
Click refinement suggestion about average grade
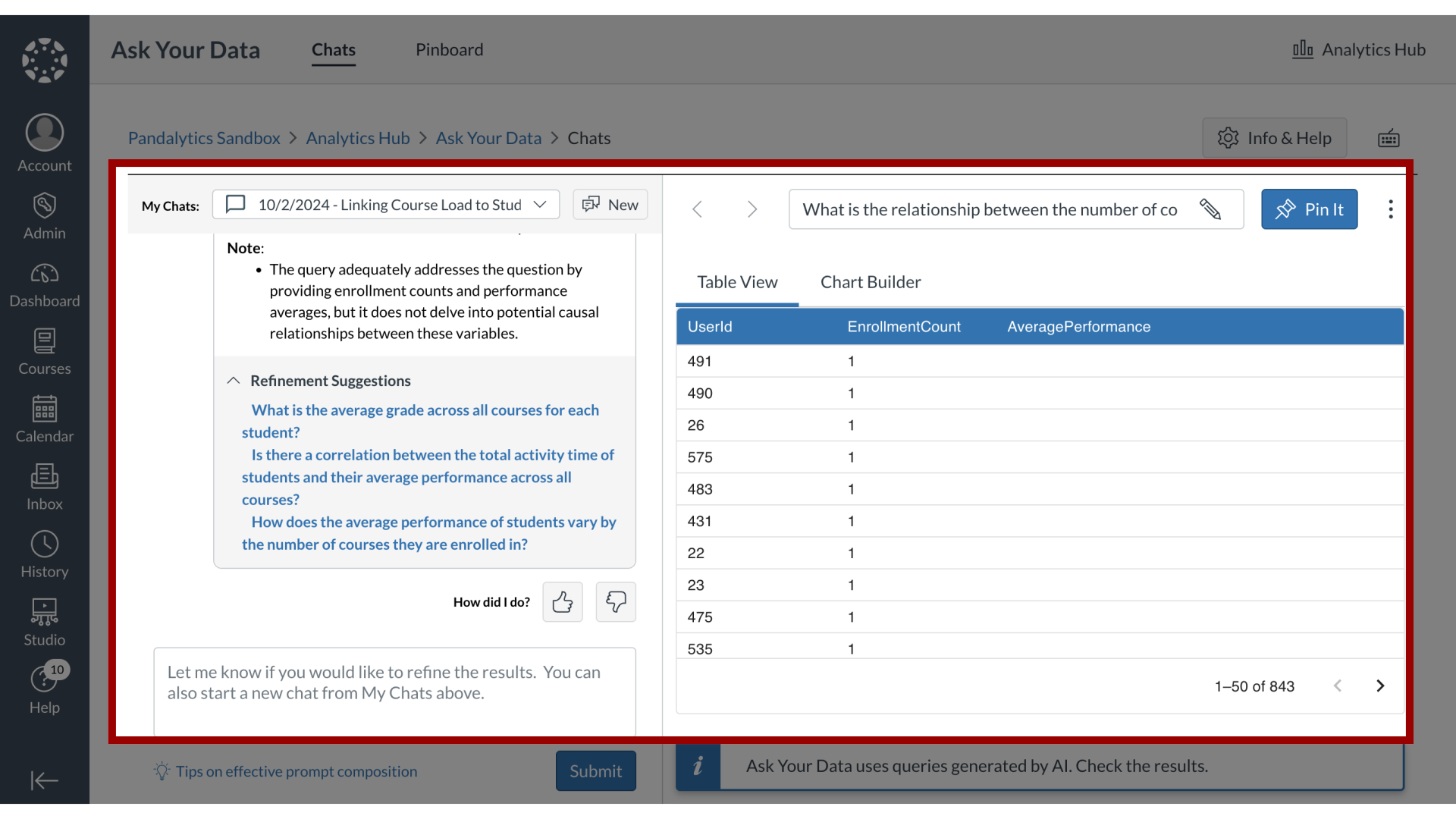[x=420, y=420]
